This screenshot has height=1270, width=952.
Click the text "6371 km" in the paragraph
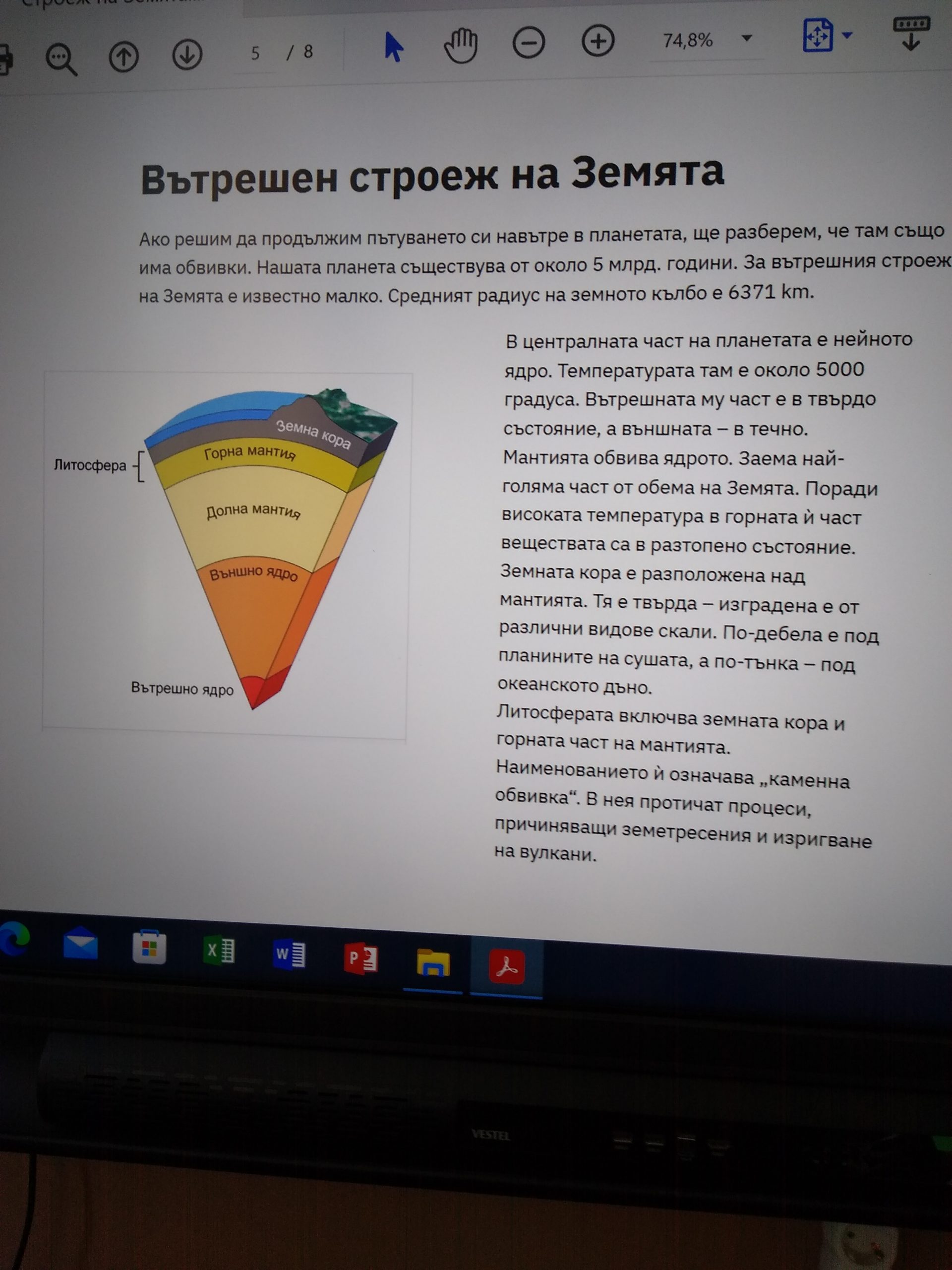(x=769, y=292)
